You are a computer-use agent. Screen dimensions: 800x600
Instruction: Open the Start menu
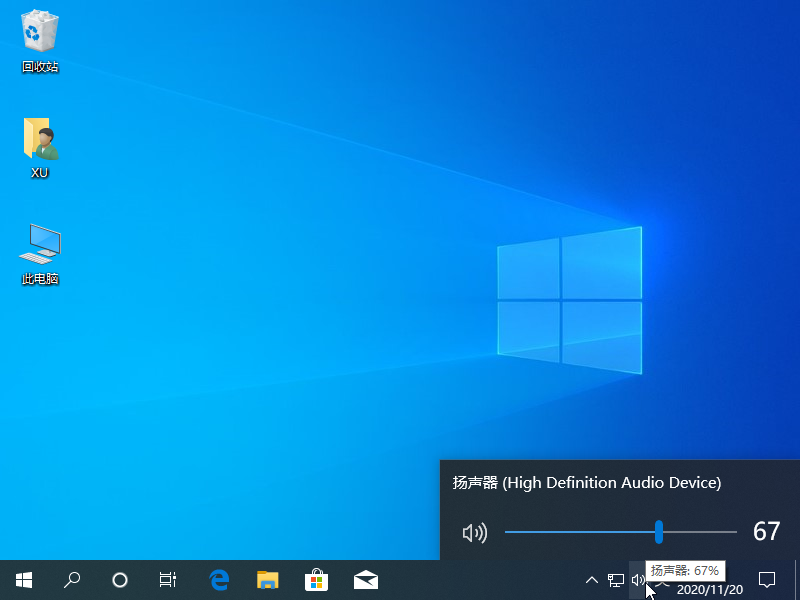point(23,580)
